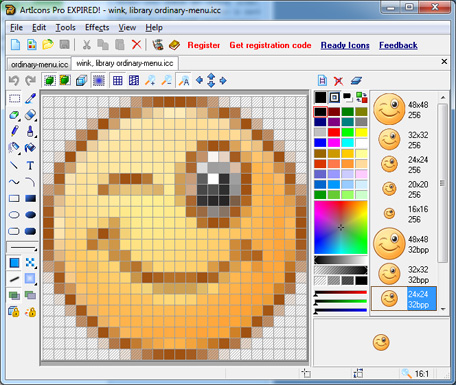Pick the color picker eyedropper tool
The image size is (456, 385).
click(x=30, y=98)
